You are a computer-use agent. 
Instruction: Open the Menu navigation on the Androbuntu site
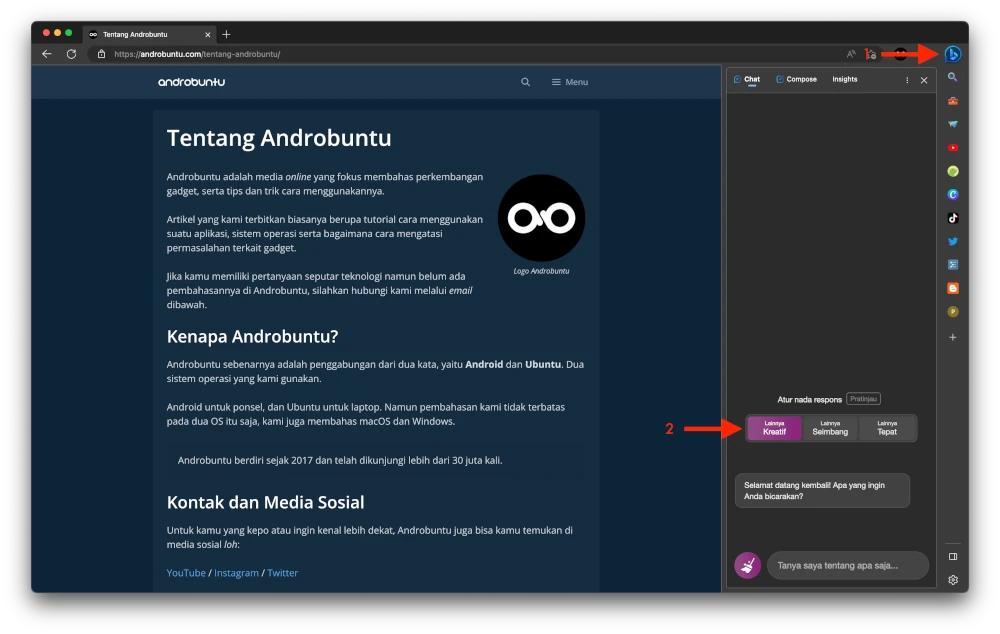pos(568,82)
